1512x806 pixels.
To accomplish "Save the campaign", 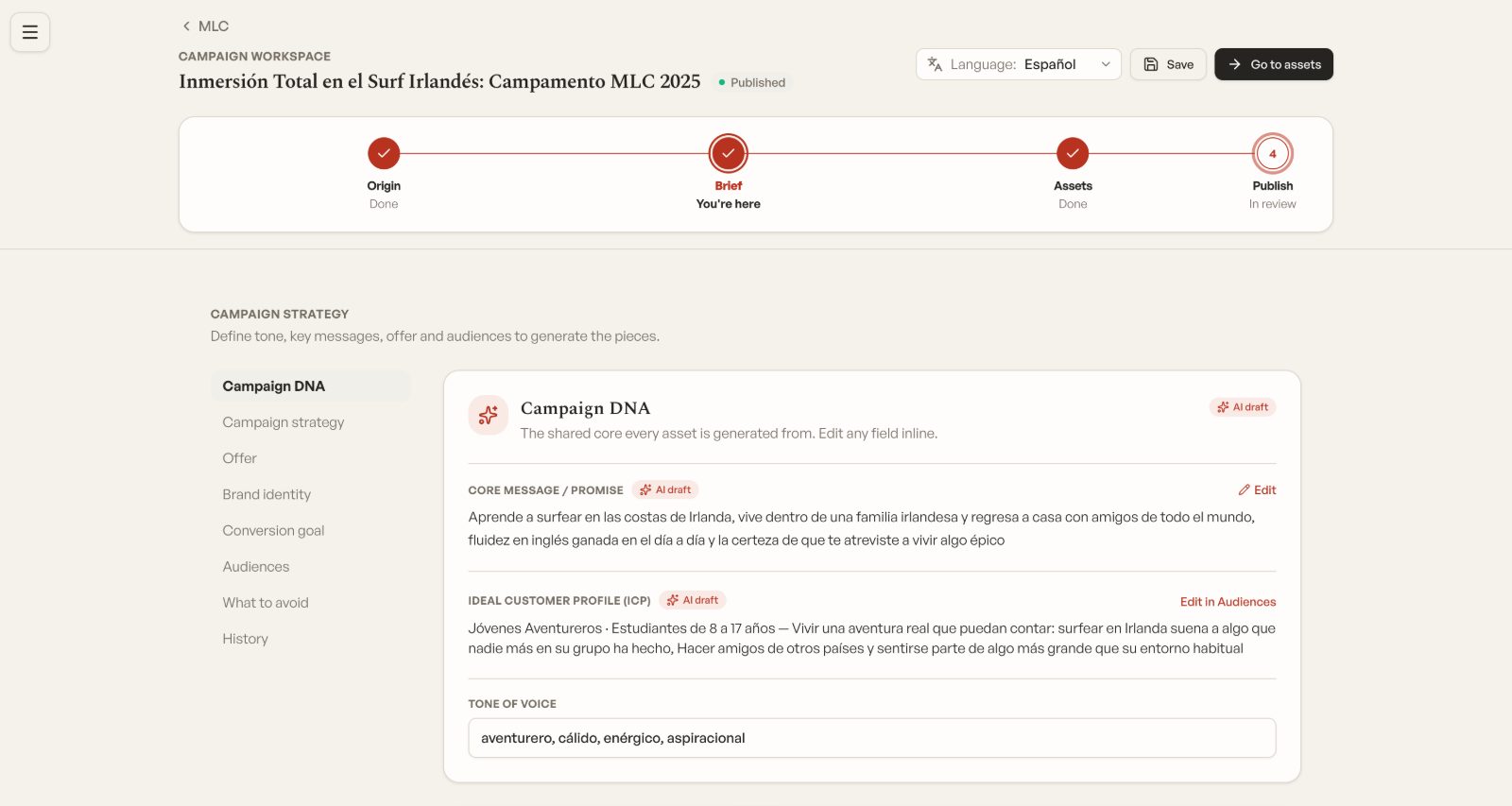I will pyautogui.click(x=1168, y=64).
